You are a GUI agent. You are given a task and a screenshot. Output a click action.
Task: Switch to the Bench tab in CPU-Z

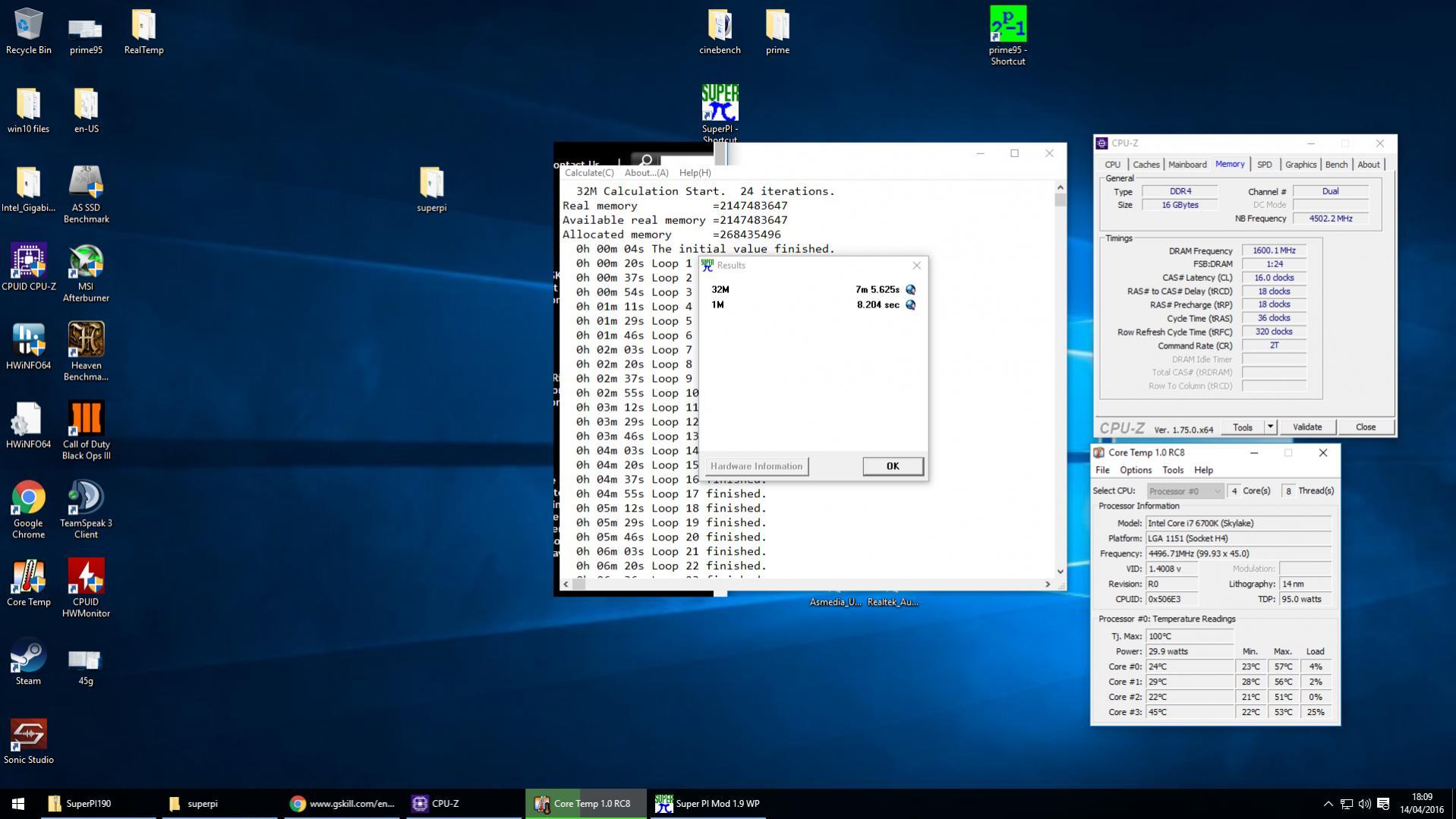point(1336,165)
